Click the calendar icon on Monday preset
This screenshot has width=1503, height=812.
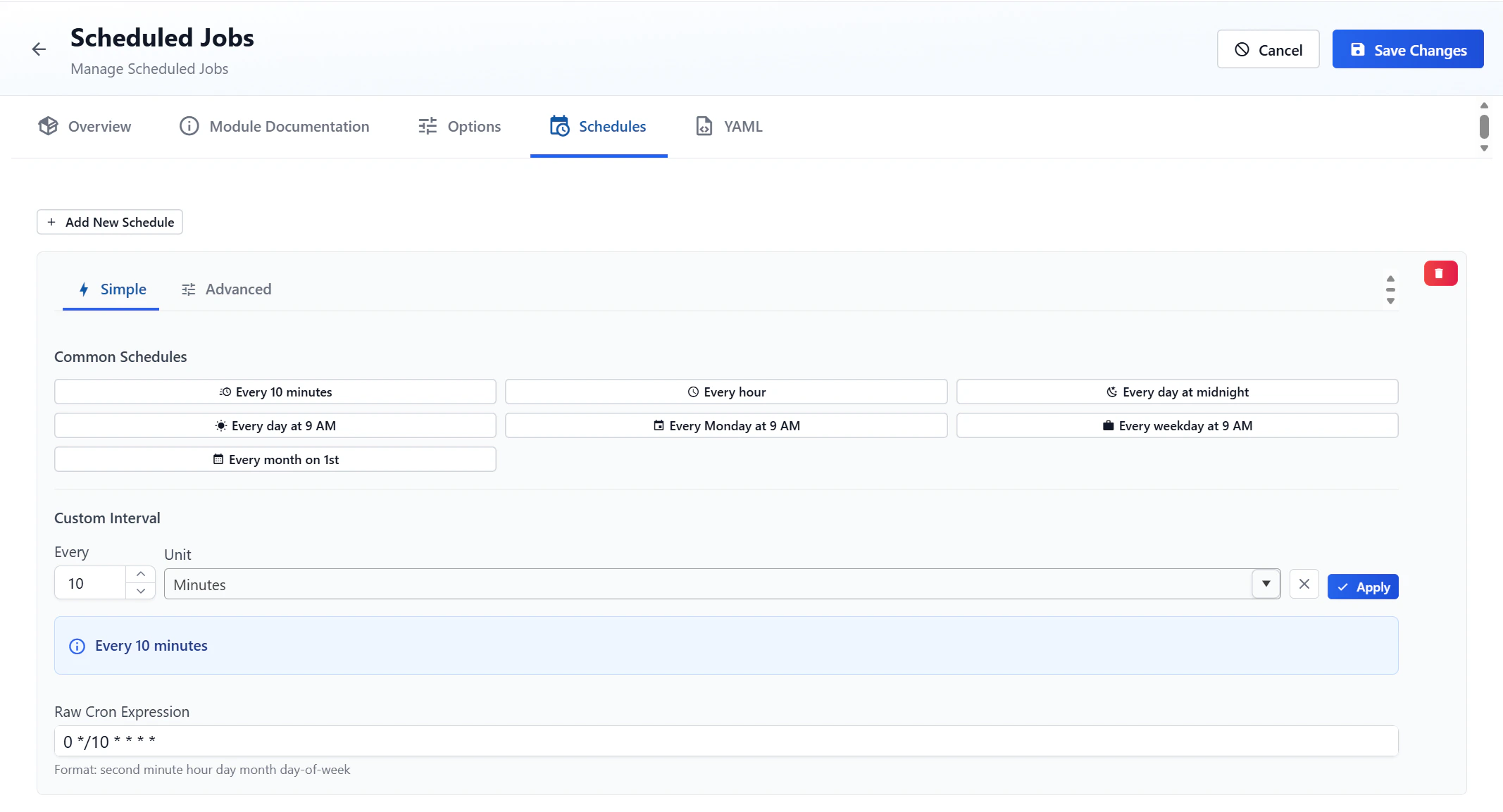(x=659, y=425)
